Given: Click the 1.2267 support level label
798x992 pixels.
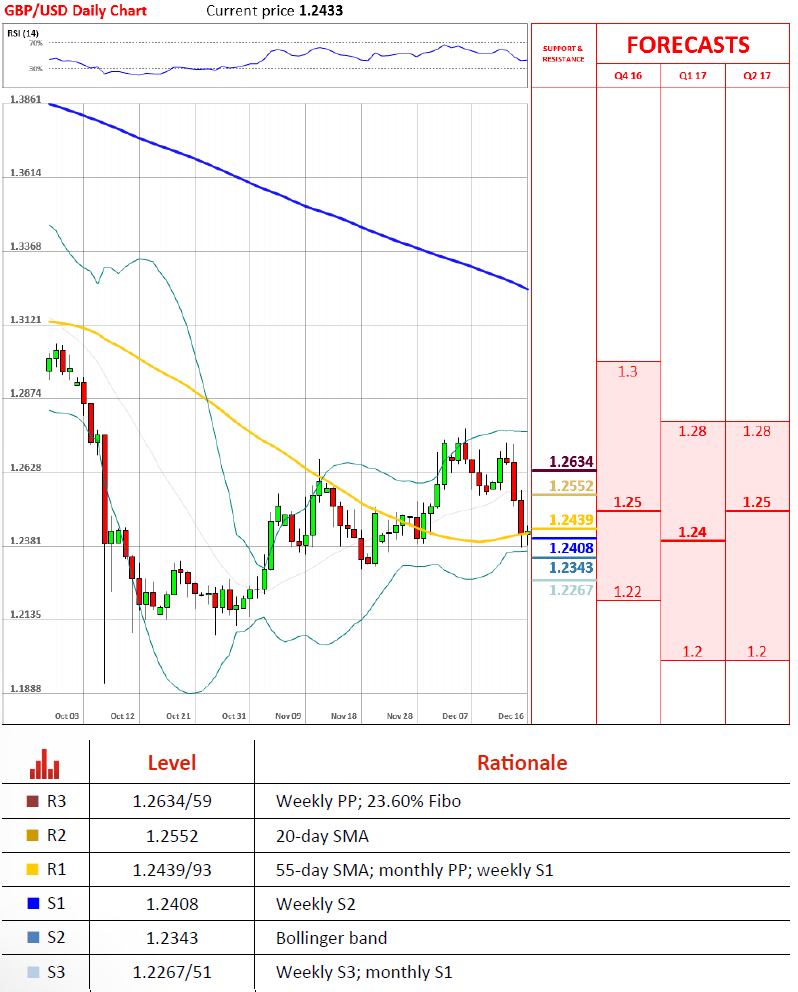Looking at the screenshot, I should 571,590.
